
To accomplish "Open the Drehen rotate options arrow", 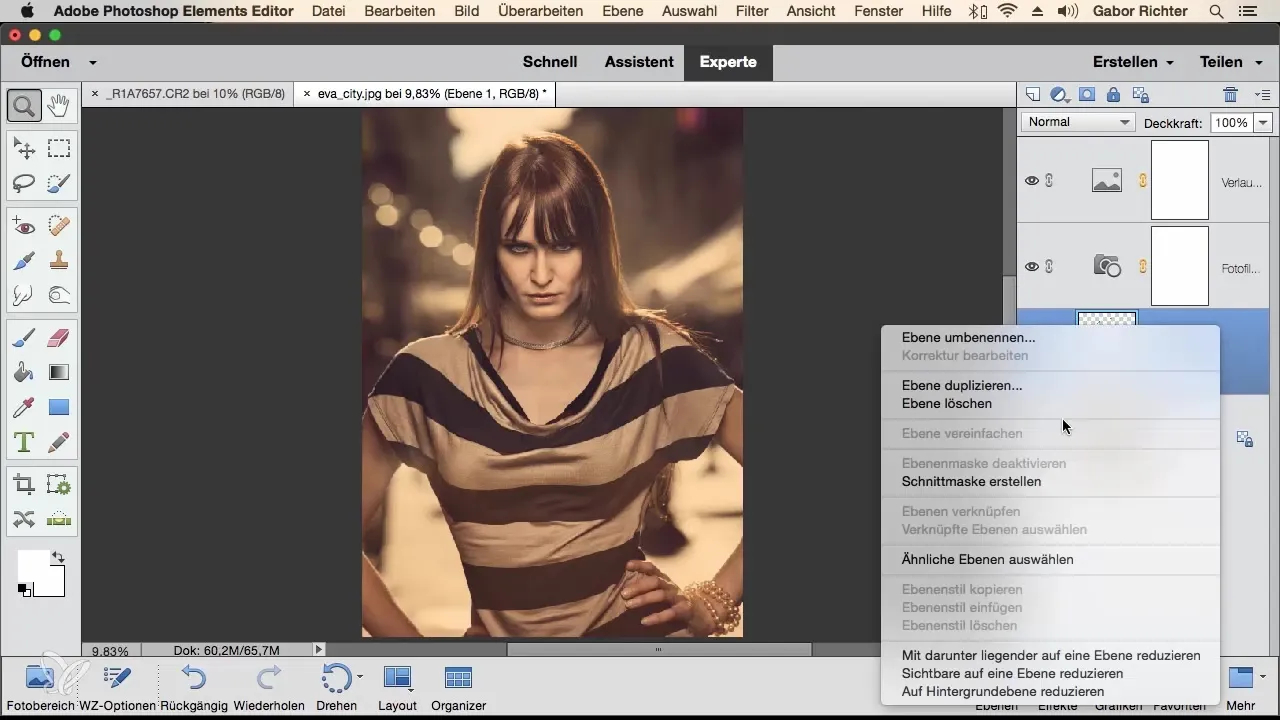I will (359, 678).
